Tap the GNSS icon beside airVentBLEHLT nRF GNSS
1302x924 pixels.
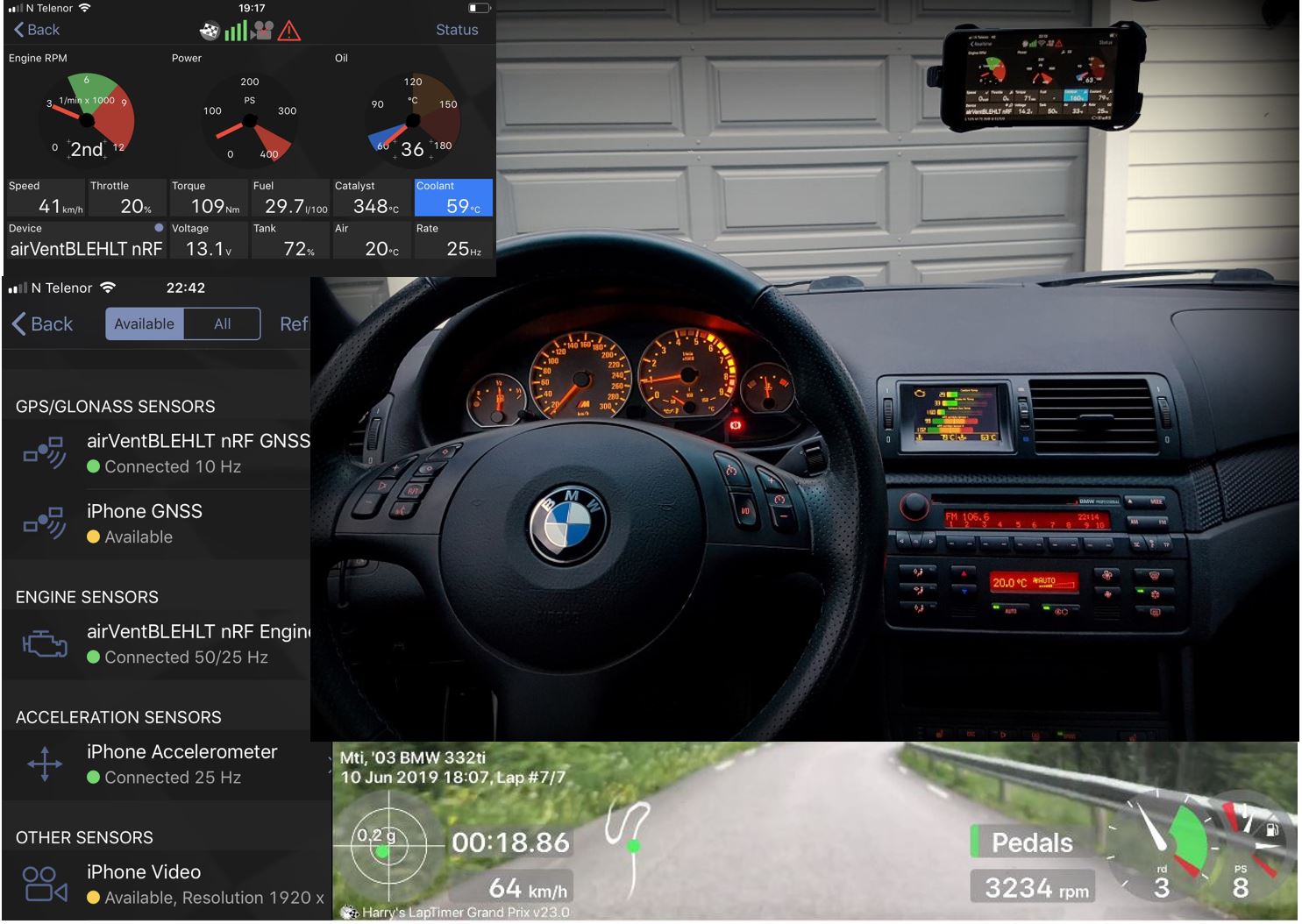coord(45,453)
